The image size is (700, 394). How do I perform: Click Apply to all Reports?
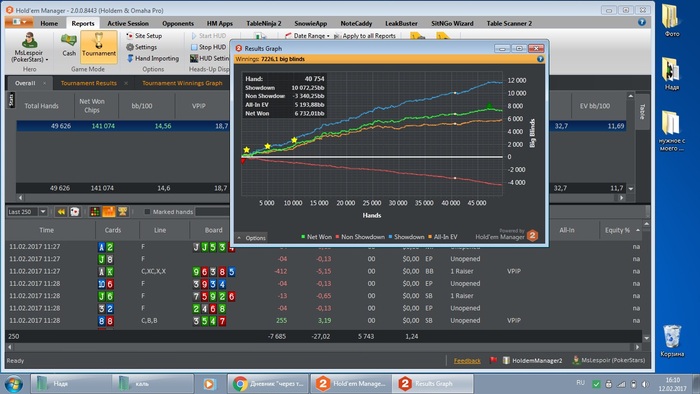pos(365,36)
